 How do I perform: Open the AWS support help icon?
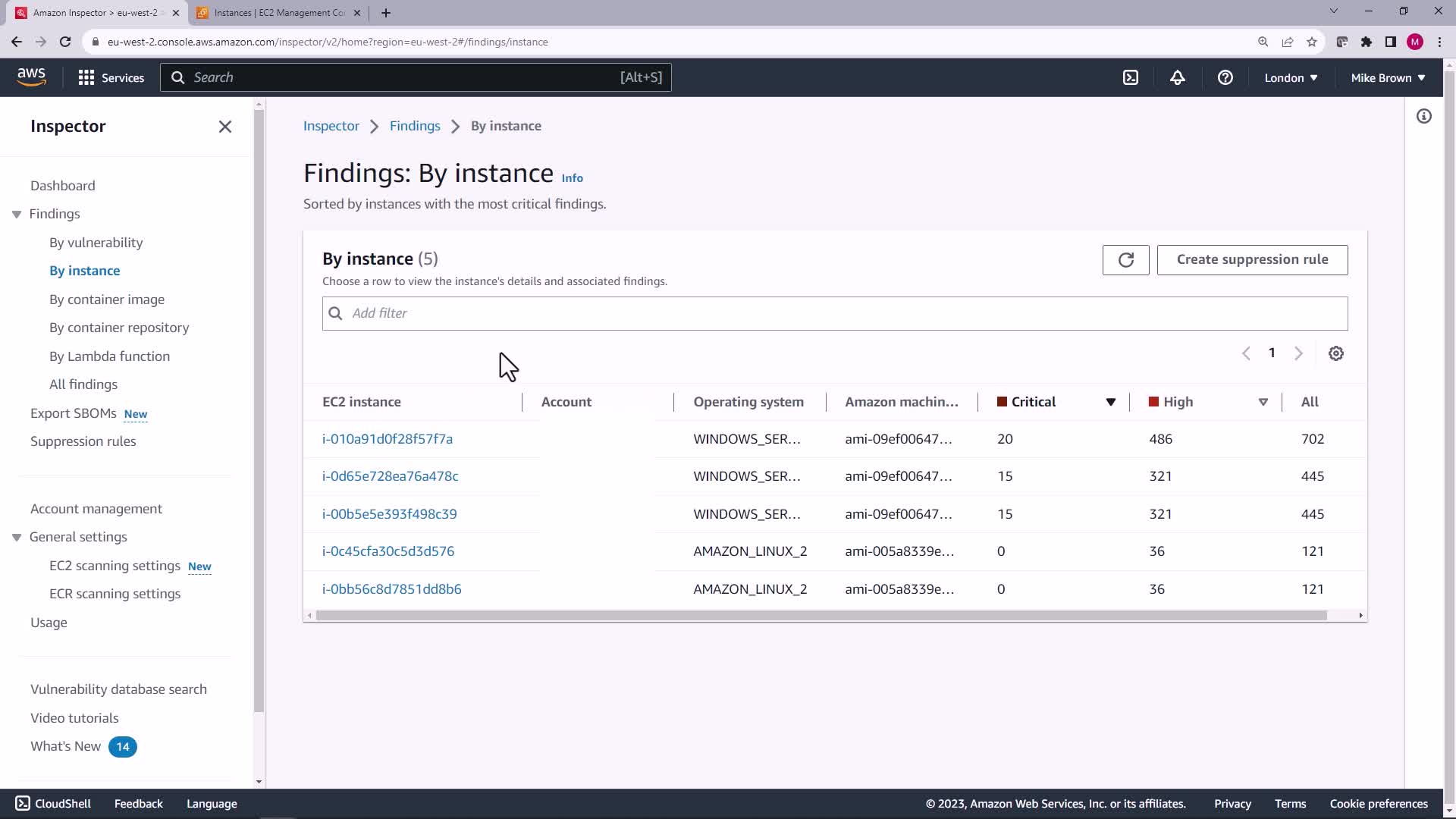point(1225,77)
